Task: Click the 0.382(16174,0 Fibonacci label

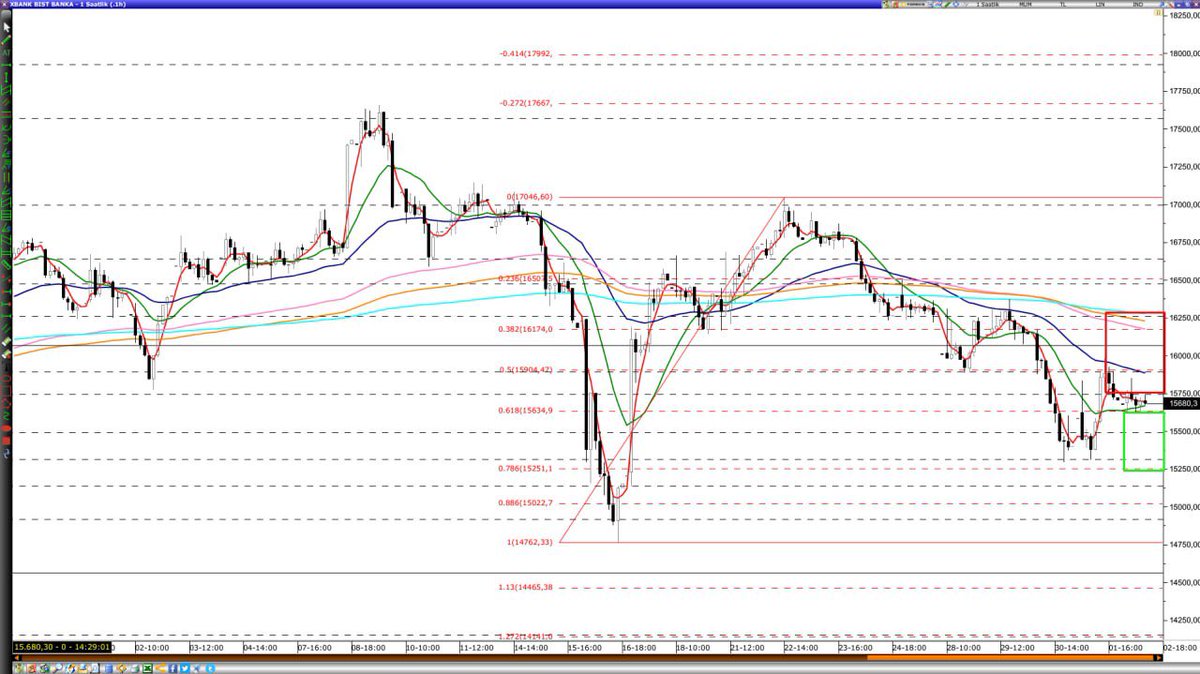Action: click(524, 329)
